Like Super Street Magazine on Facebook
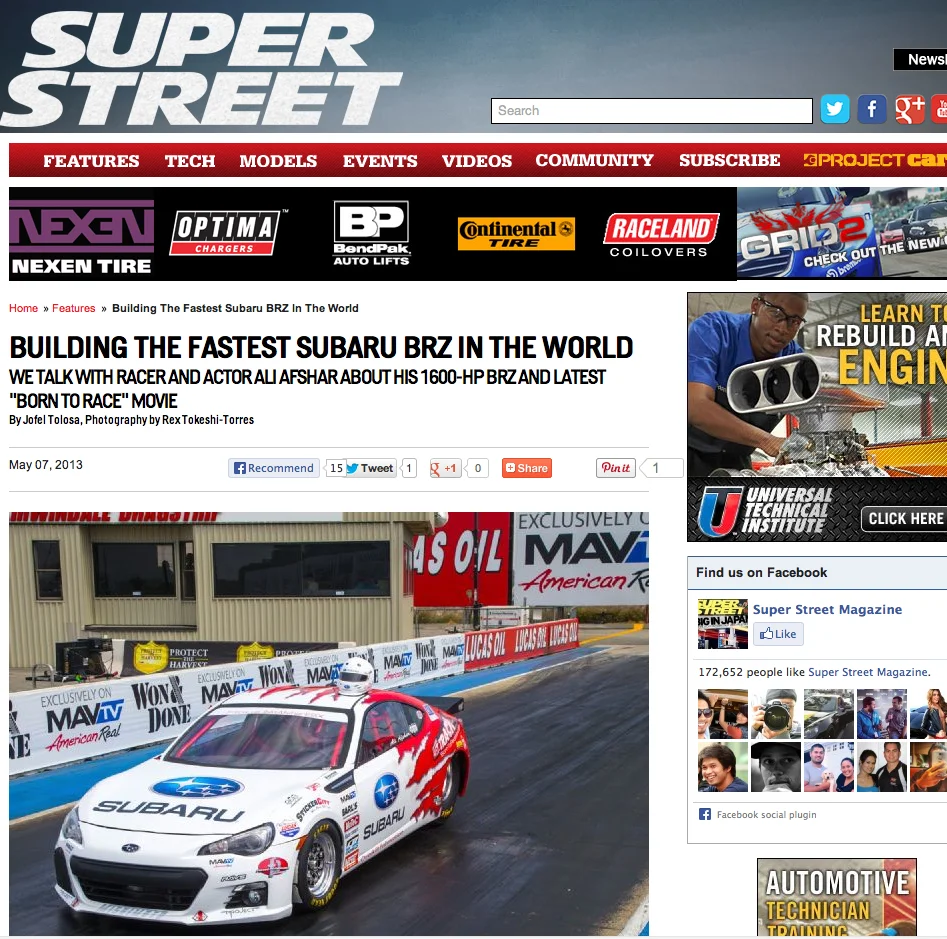Screen dimensions: 947x939 [778, 634]
